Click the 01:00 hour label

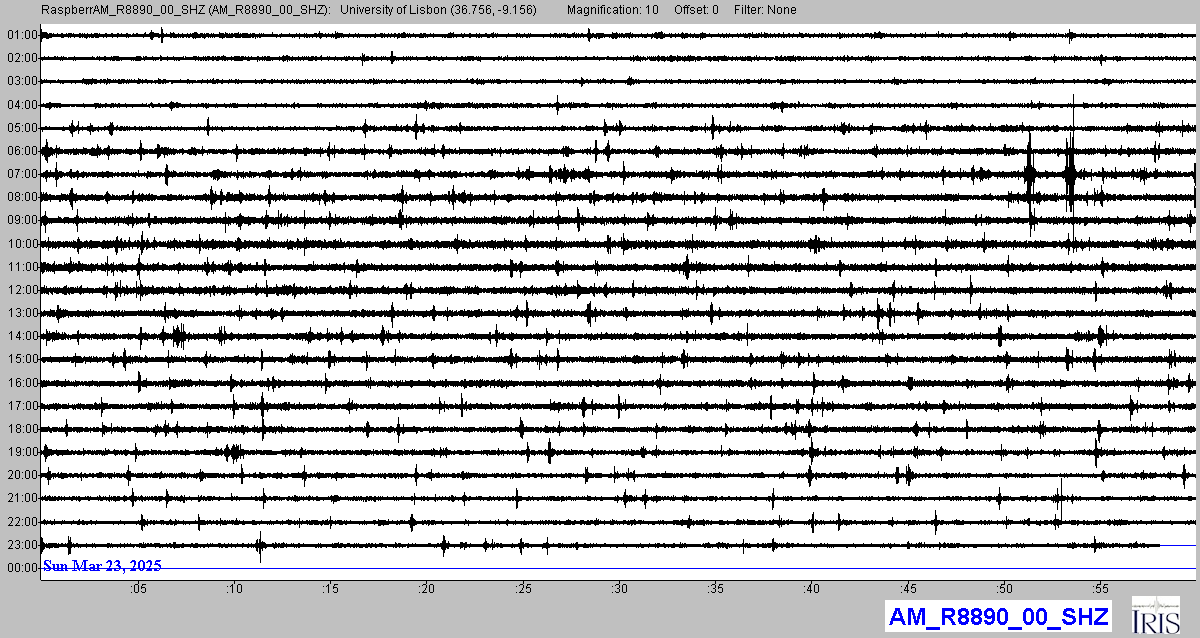click(22, 35)
